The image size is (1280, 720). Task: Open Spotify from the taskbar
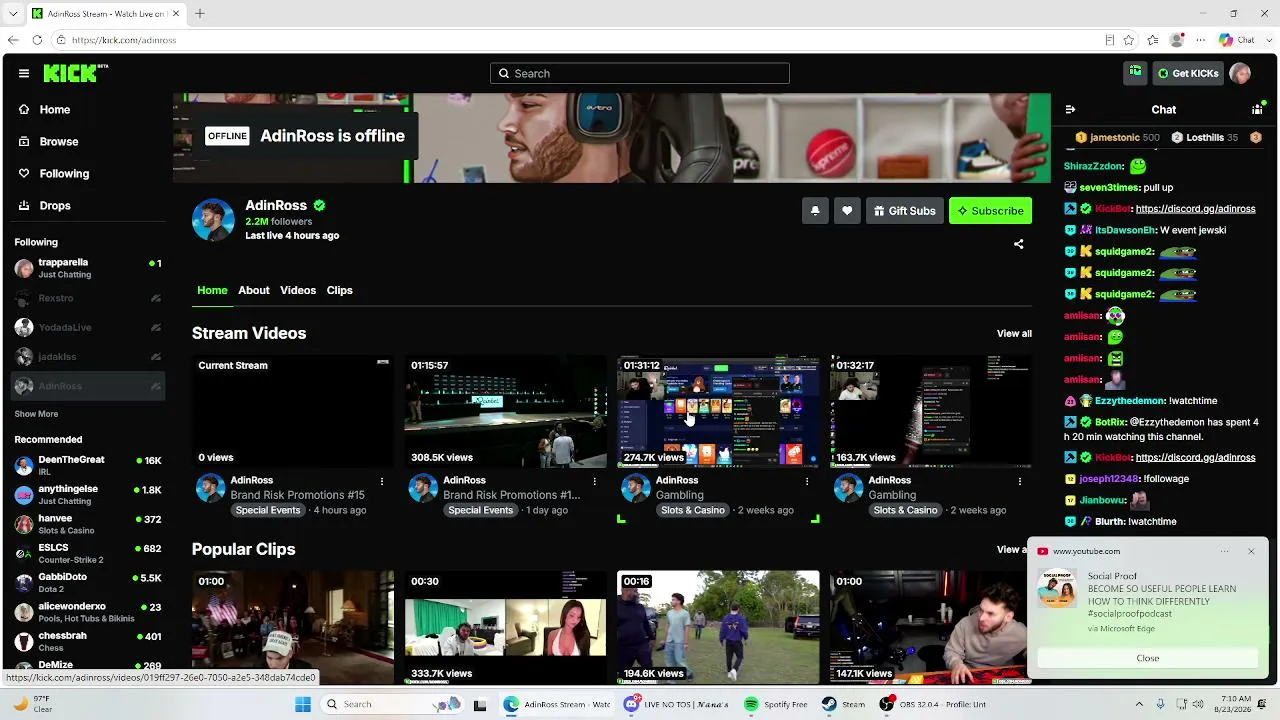click(x=776, y=704)
